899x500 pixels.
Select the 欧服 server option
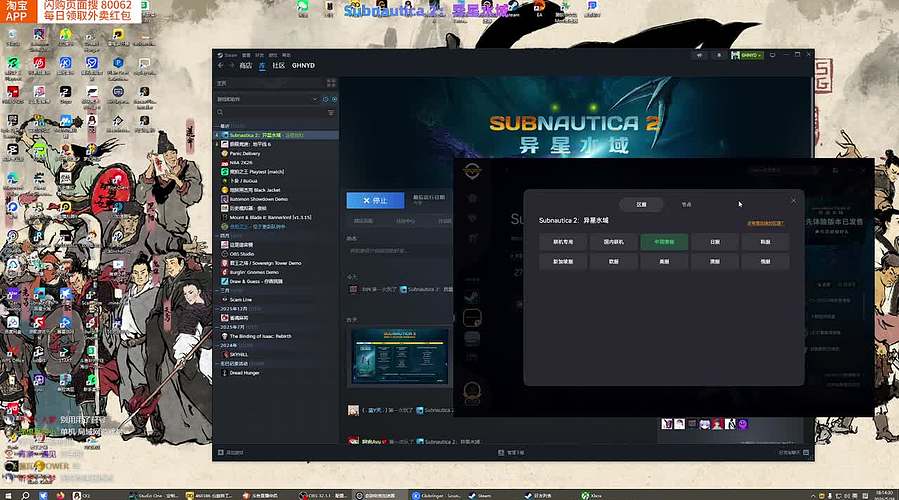click(613, 261)
